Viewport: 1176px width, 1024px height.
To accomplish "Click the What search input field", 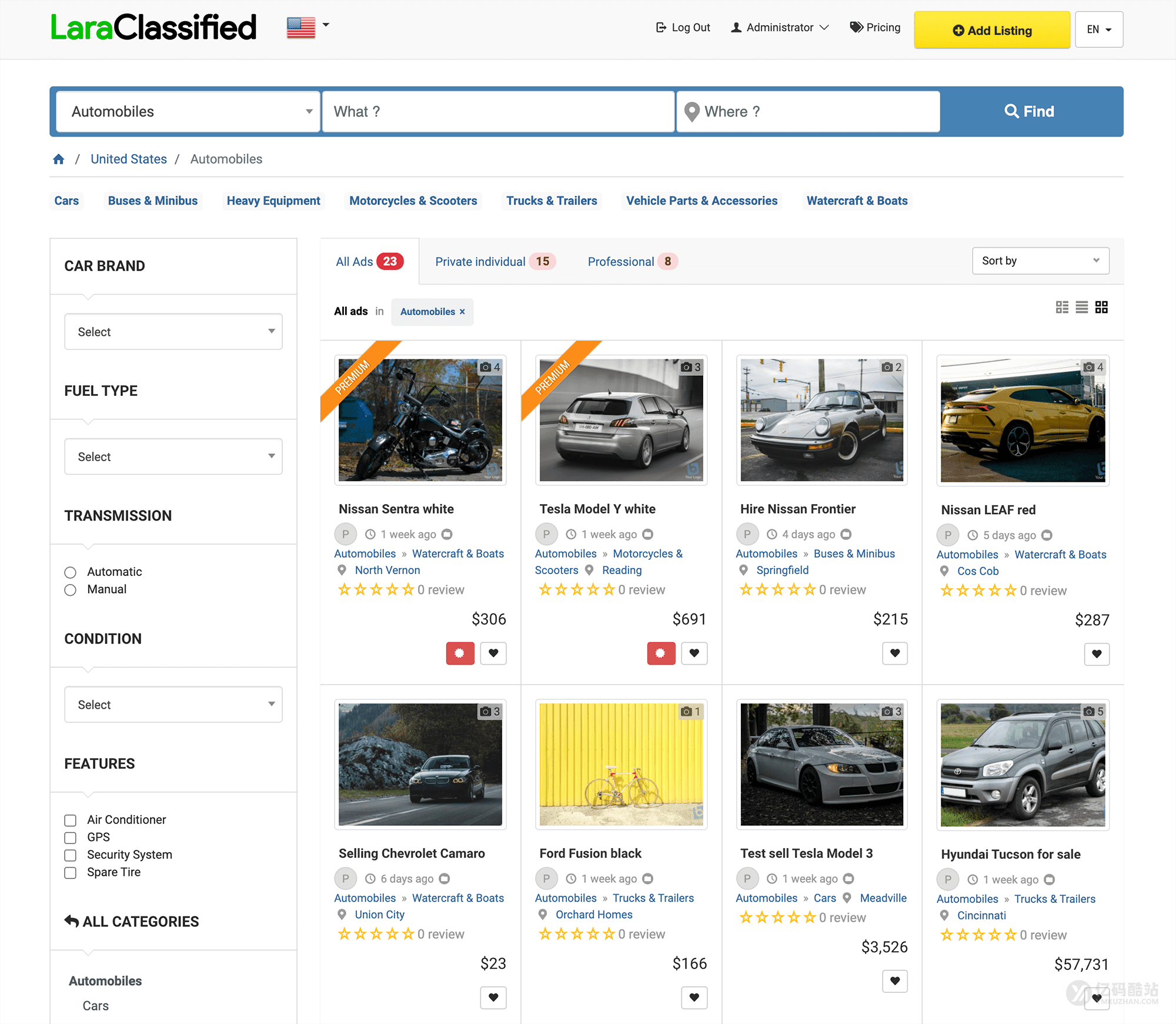I will 497,112.
